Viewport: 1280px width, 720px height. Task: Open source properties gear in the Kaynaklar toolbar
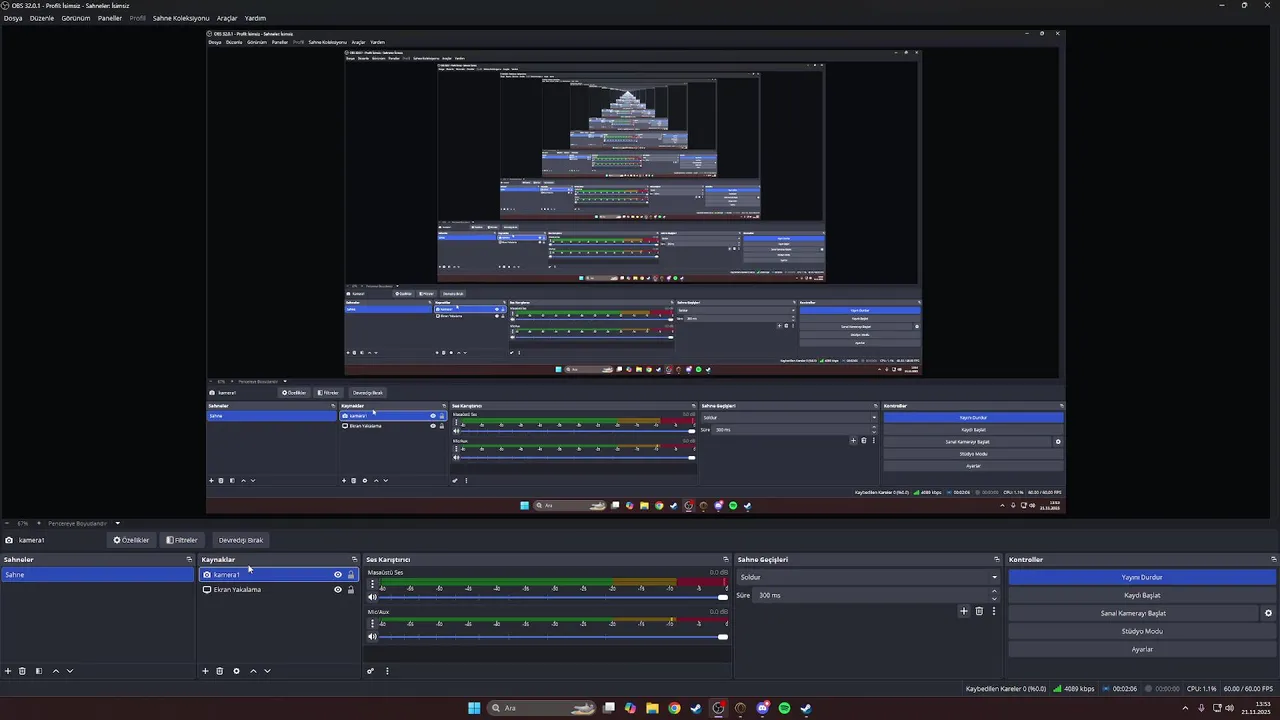(236, 671)
